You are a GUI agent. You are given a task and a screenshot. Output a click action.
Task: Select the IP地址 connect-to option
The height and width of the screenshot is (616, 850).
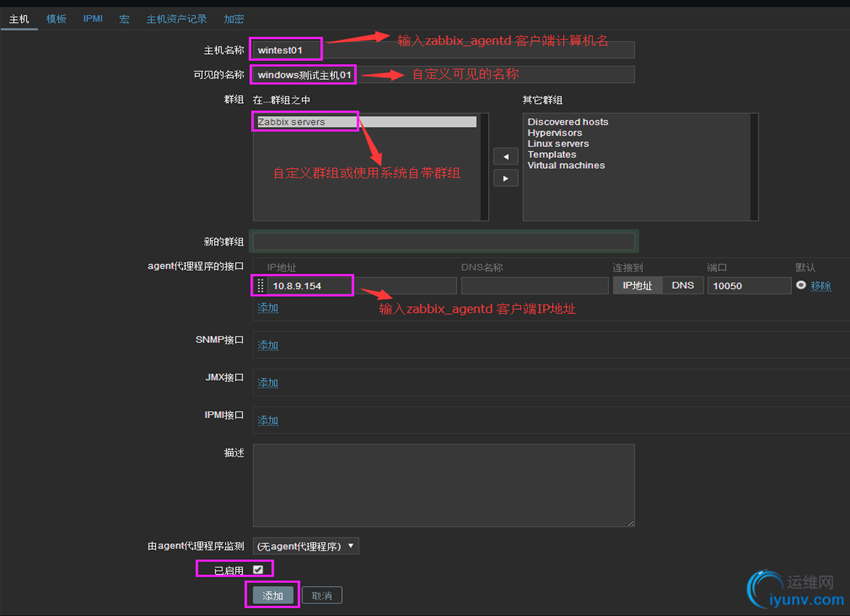point(638,285)
